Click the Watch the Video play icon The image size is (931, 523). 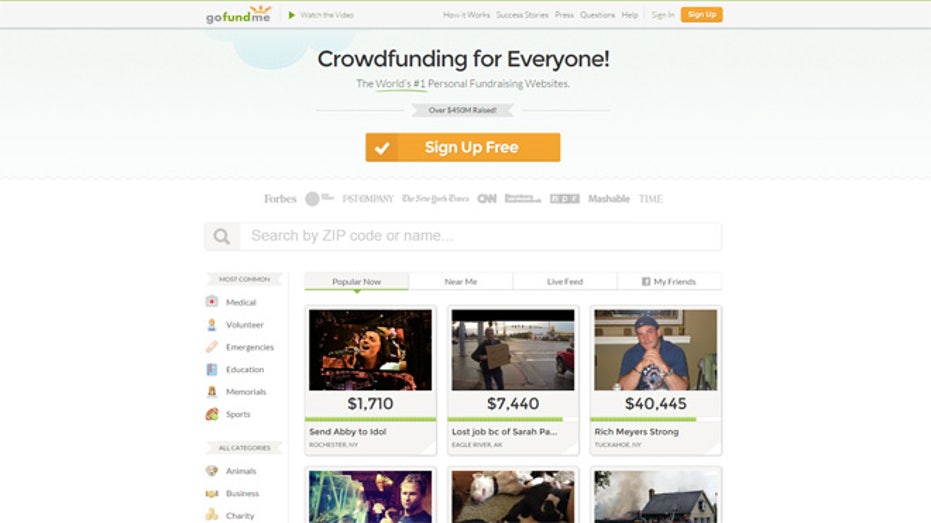(292, 15)
